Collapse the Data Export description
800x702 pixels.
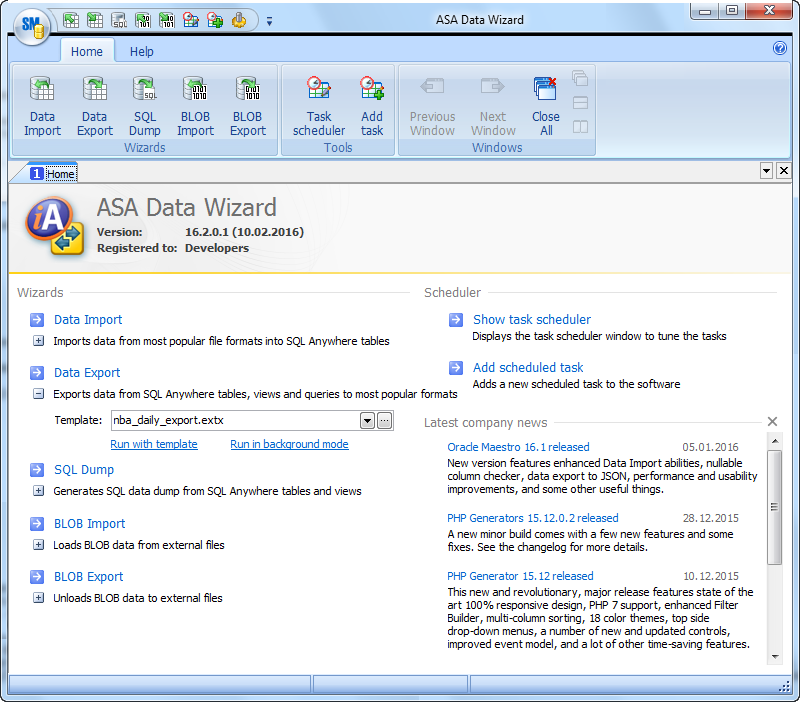[x=38, y=393]
